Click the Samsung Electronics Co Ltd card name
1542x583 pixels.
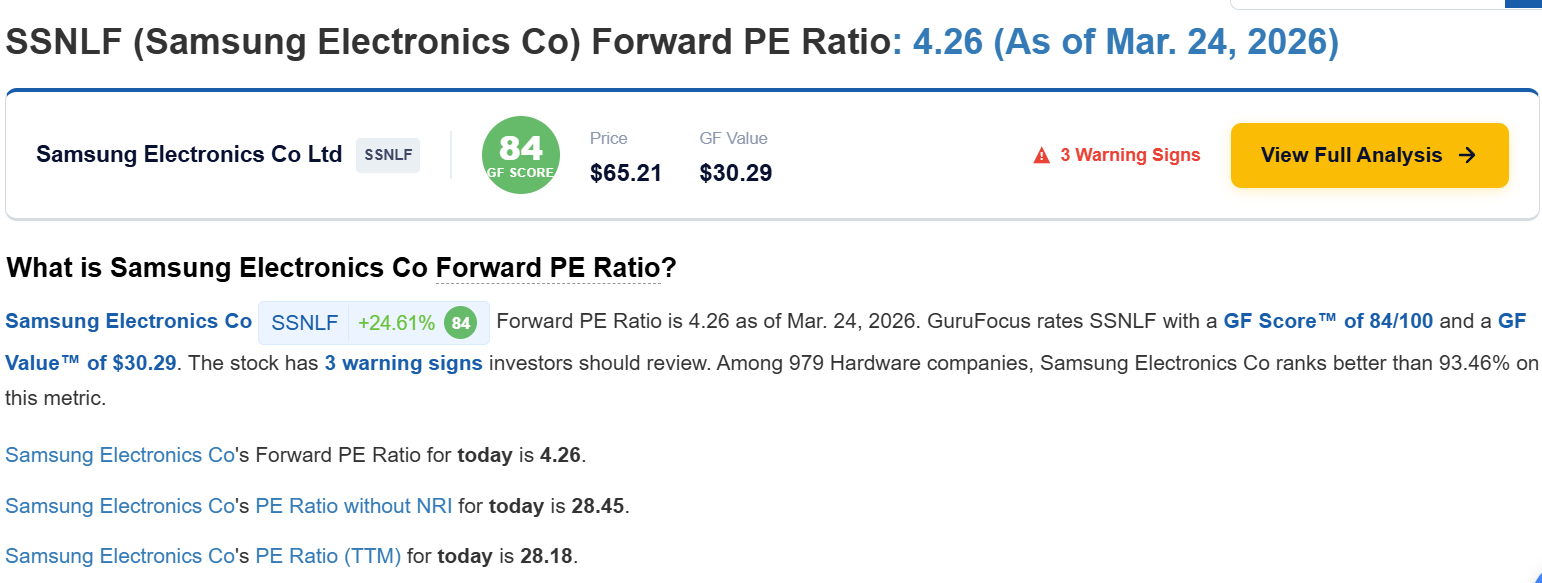(189, 155)
